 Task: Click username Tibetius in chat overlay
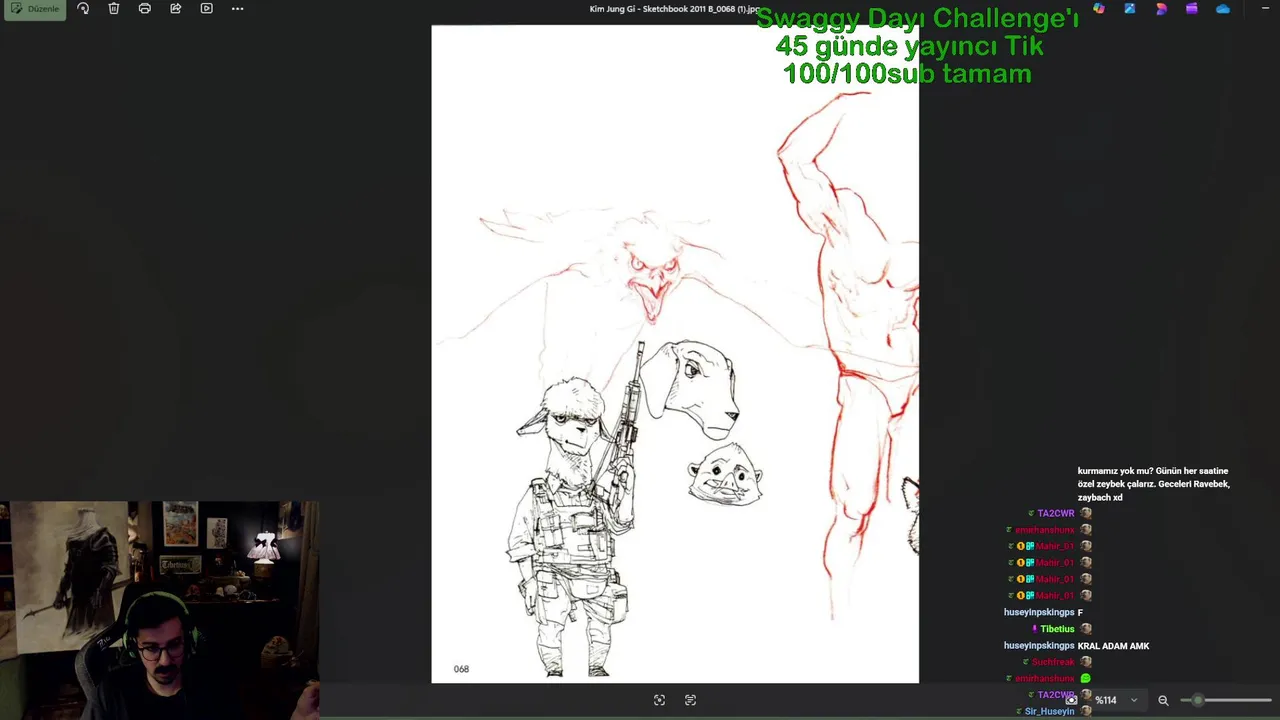1057,629
